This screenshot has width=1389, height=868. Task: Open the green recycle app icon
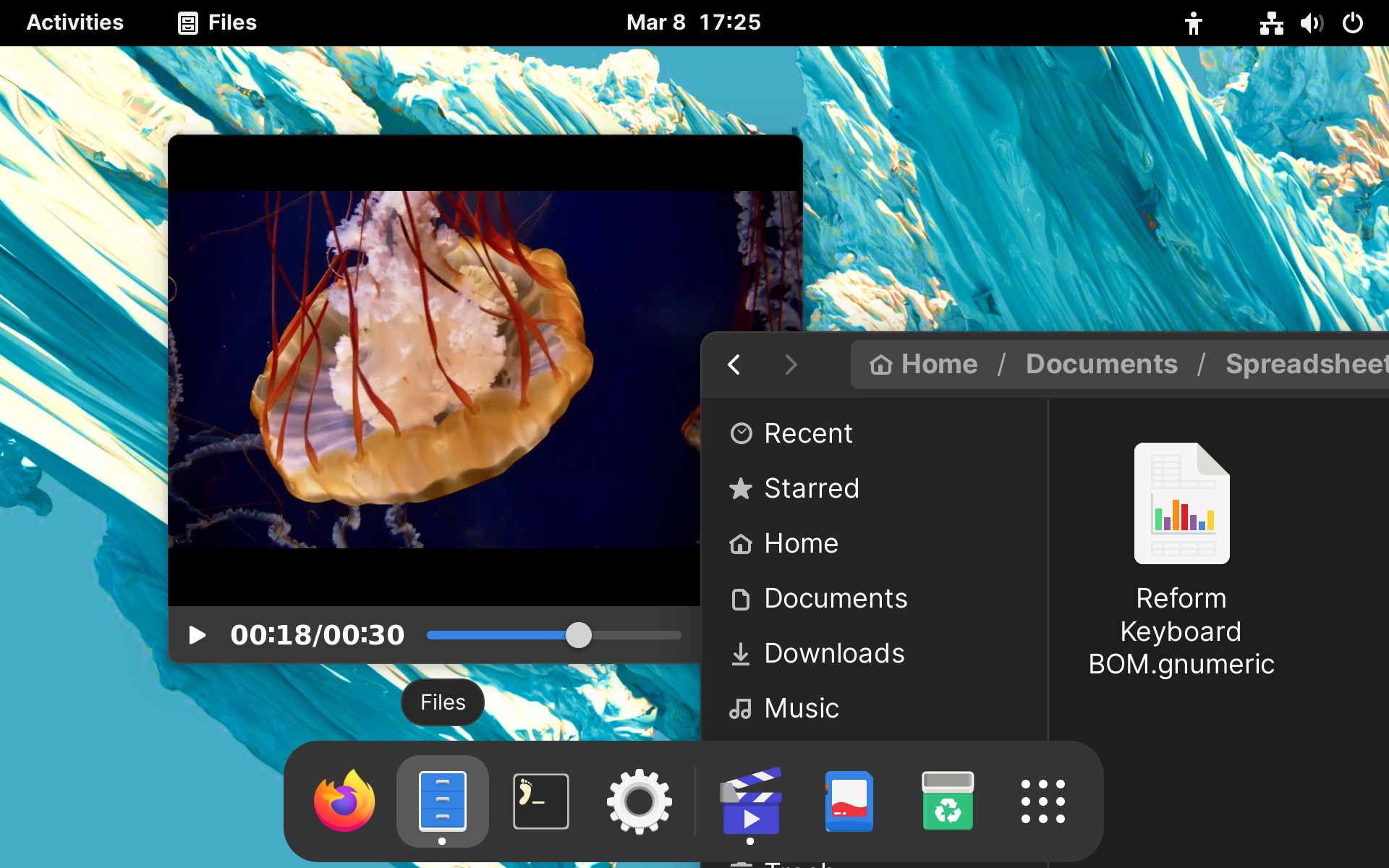point(947,801)
